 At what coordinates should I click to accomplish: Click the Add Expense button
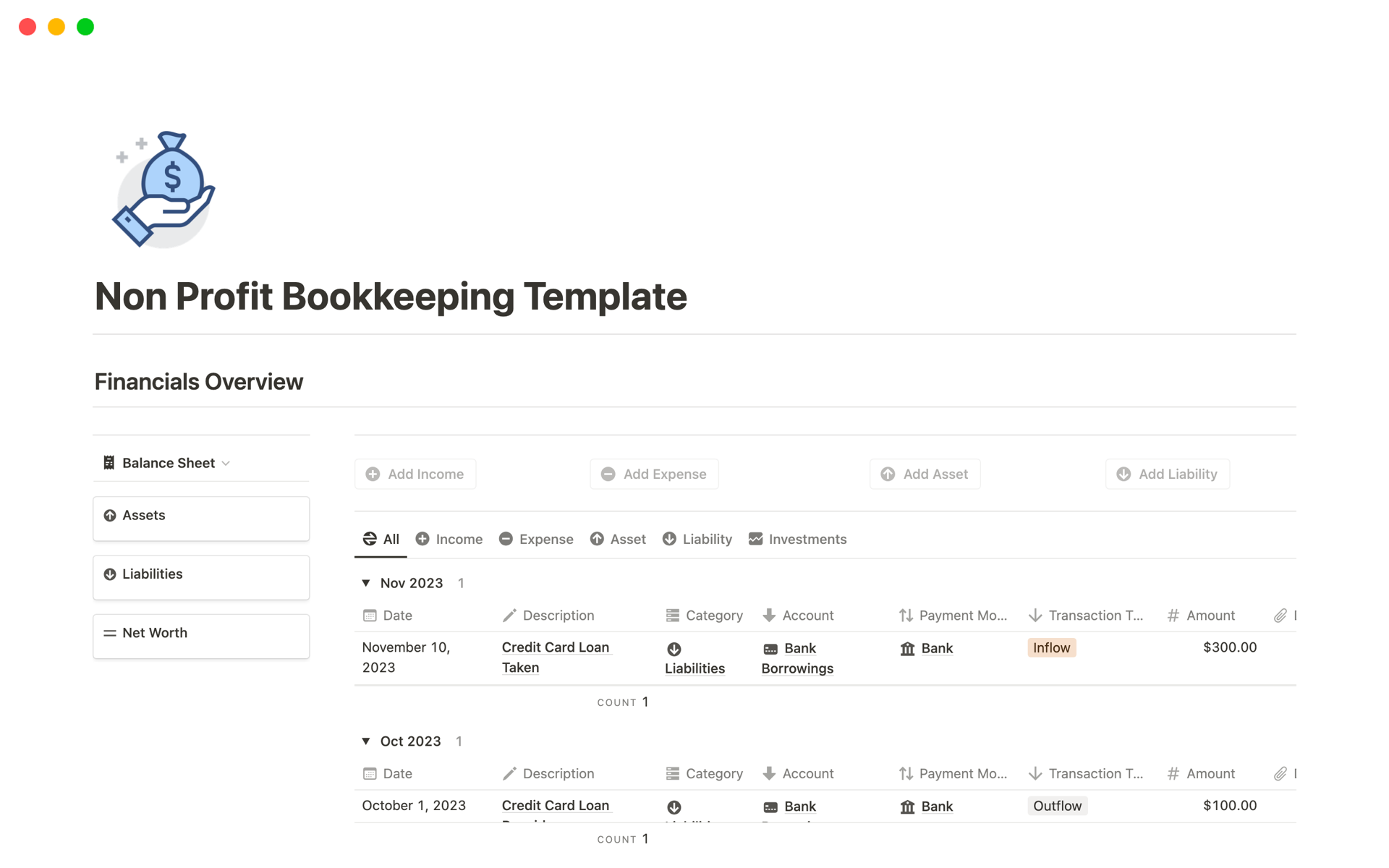pos(654,475)
